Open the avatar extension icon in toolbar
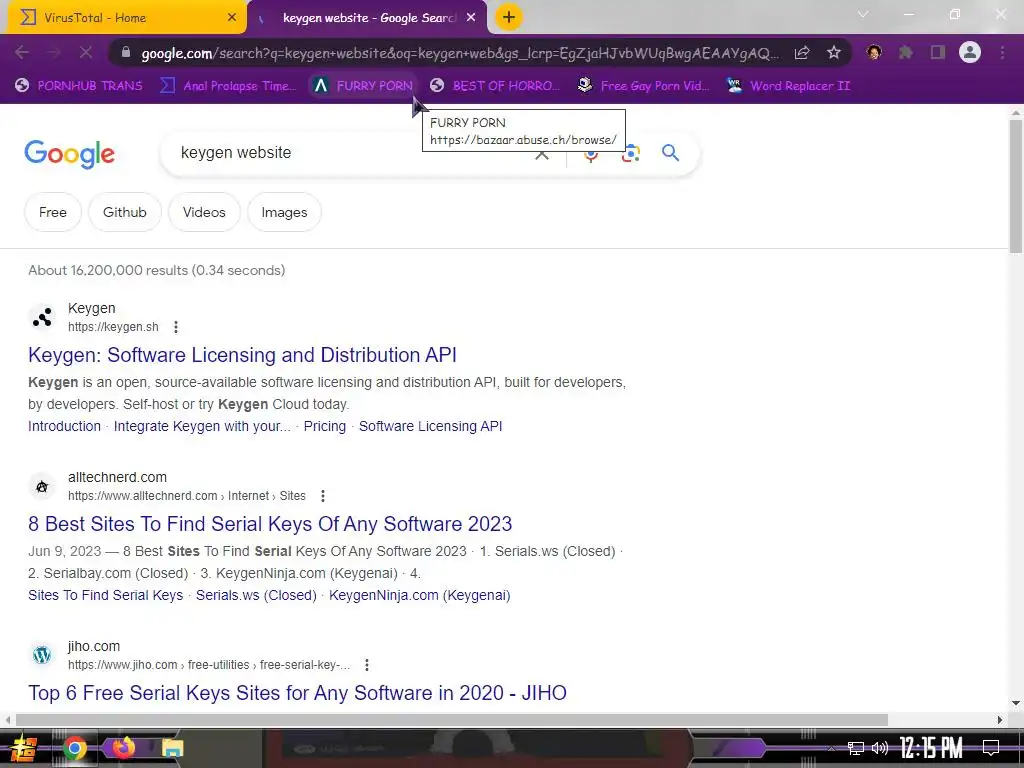 click(x=874, y=52)
